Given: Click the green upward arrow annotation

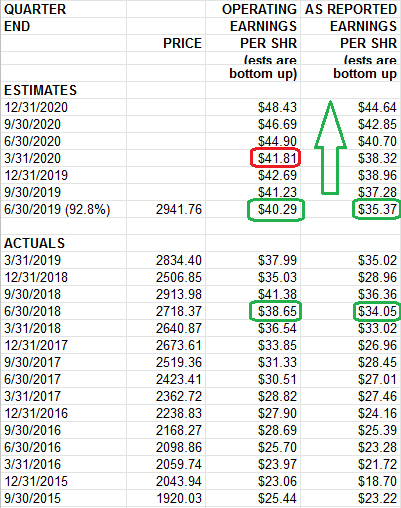Looking at the screenshot, I should point(330,147).
